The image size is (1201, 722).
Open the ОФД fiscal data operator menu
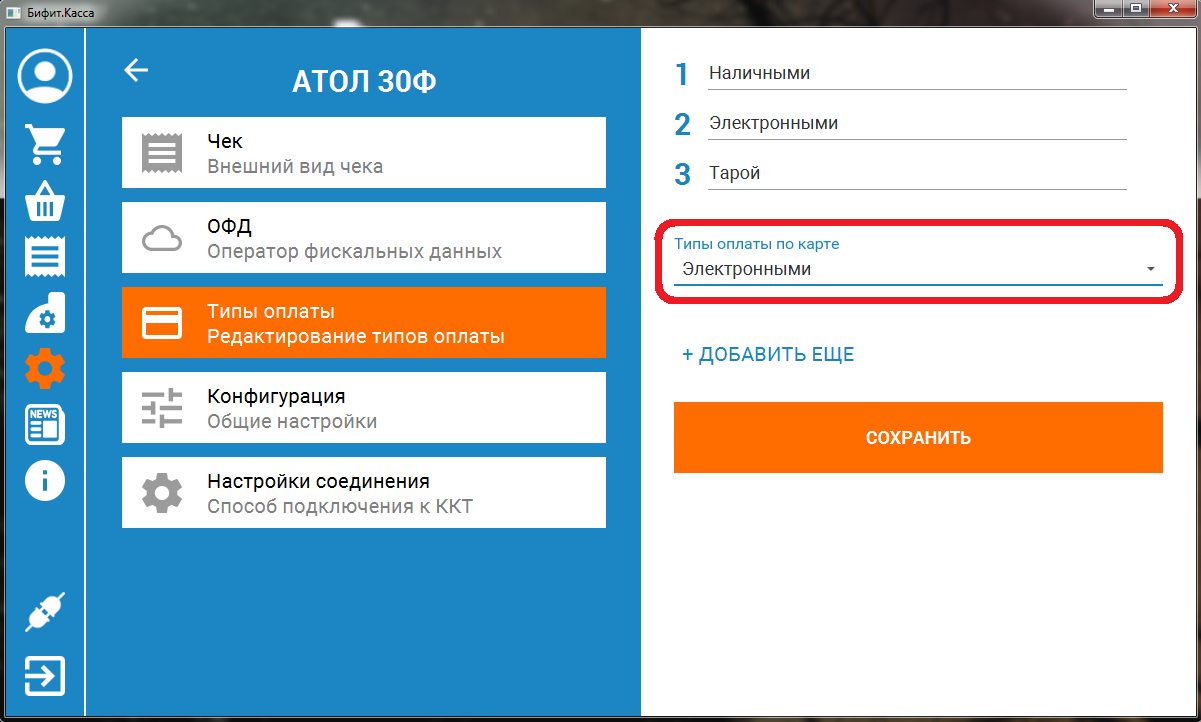tap(364, 238)
